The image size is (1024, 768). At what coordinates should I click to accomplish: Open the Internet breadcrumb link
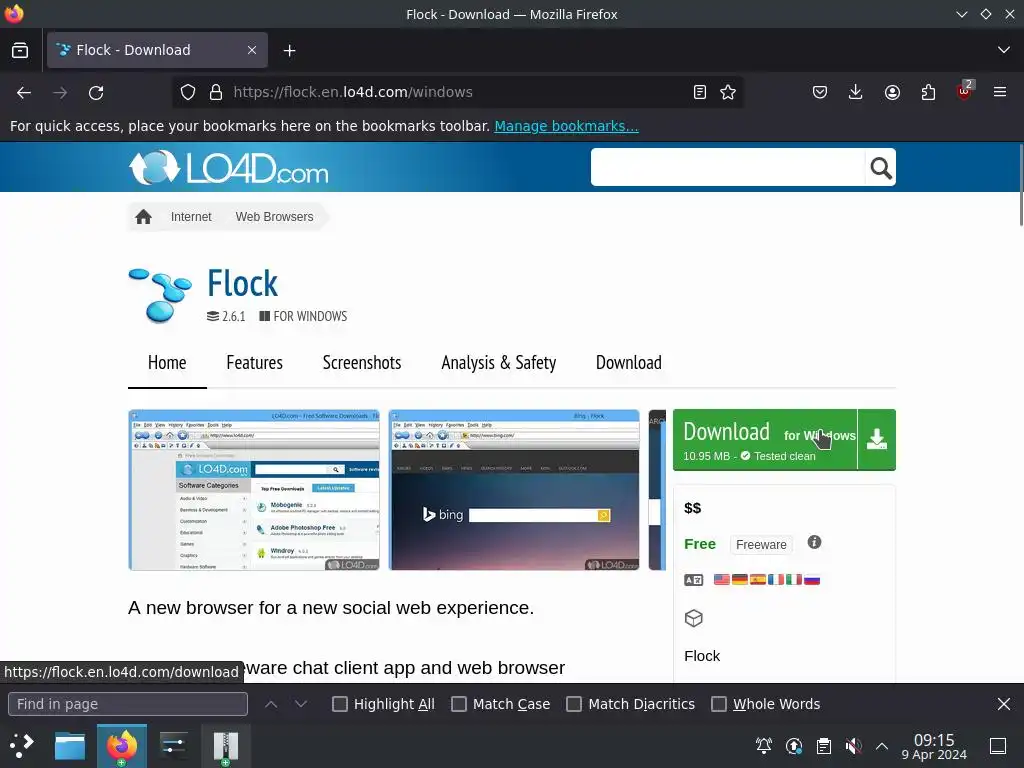191,217
